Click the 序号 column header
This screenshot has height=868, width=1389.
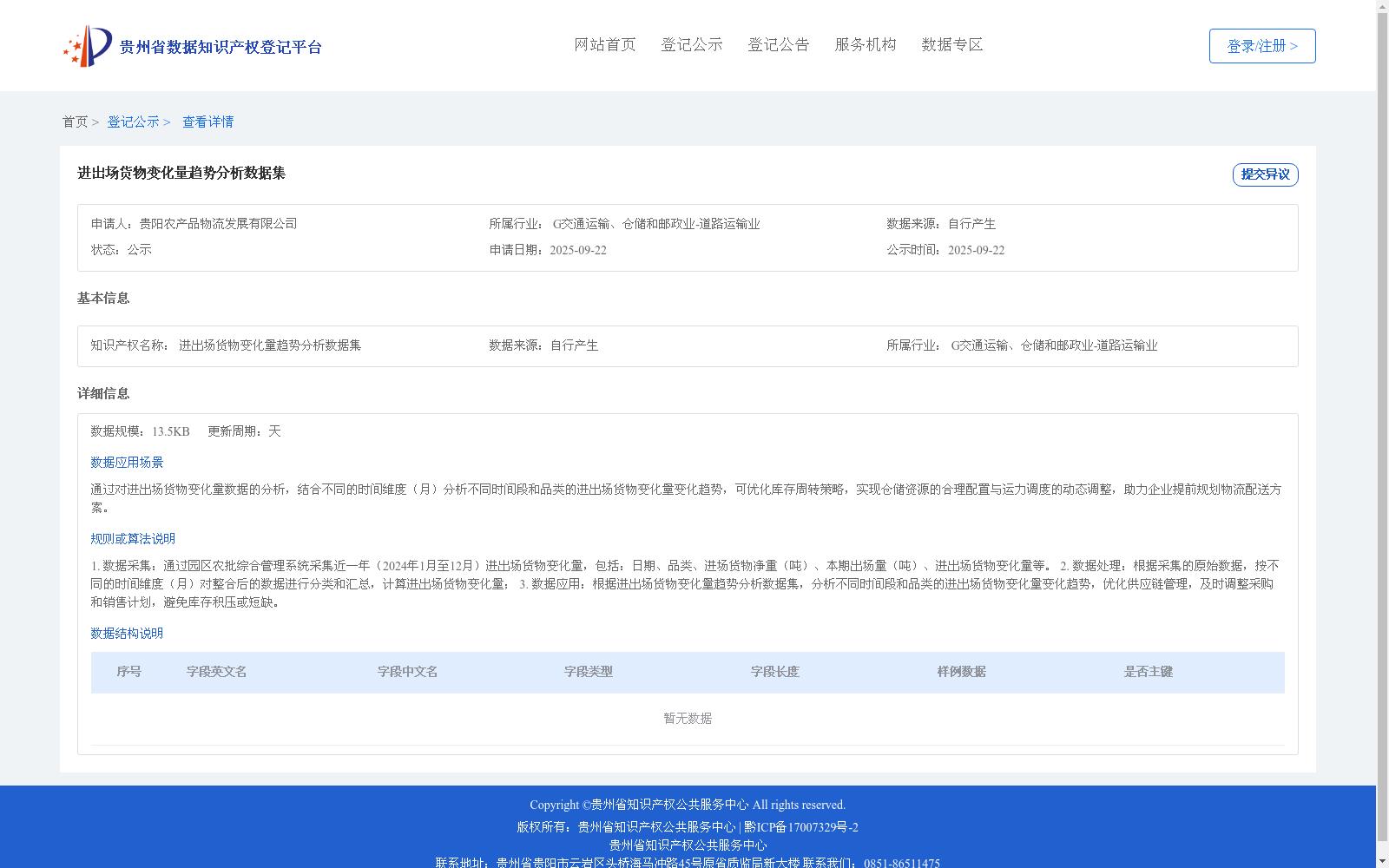coord(129,672)
